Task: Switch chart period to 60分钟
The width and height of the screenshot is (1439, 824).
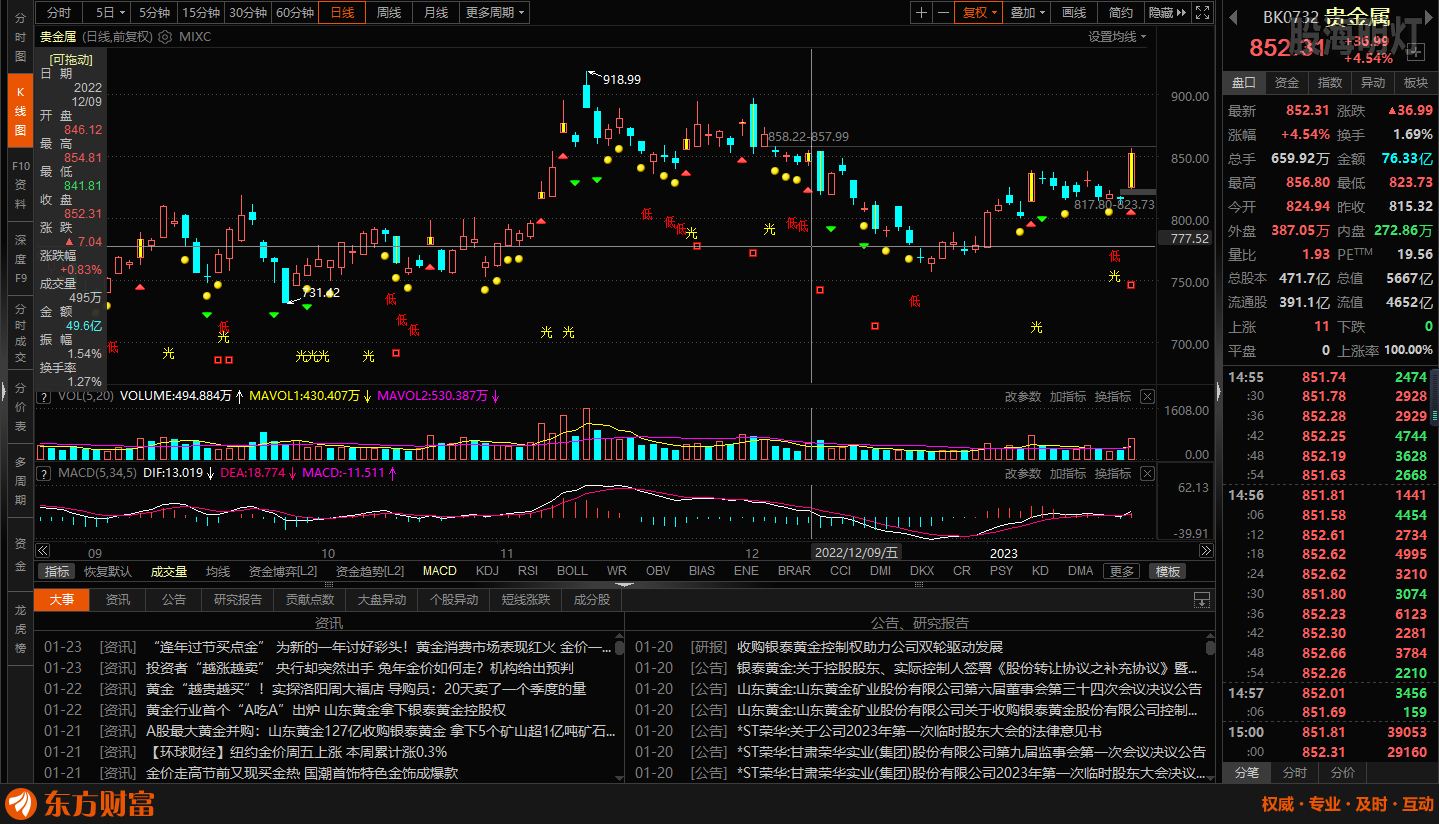Action: [x=294, y=12]
